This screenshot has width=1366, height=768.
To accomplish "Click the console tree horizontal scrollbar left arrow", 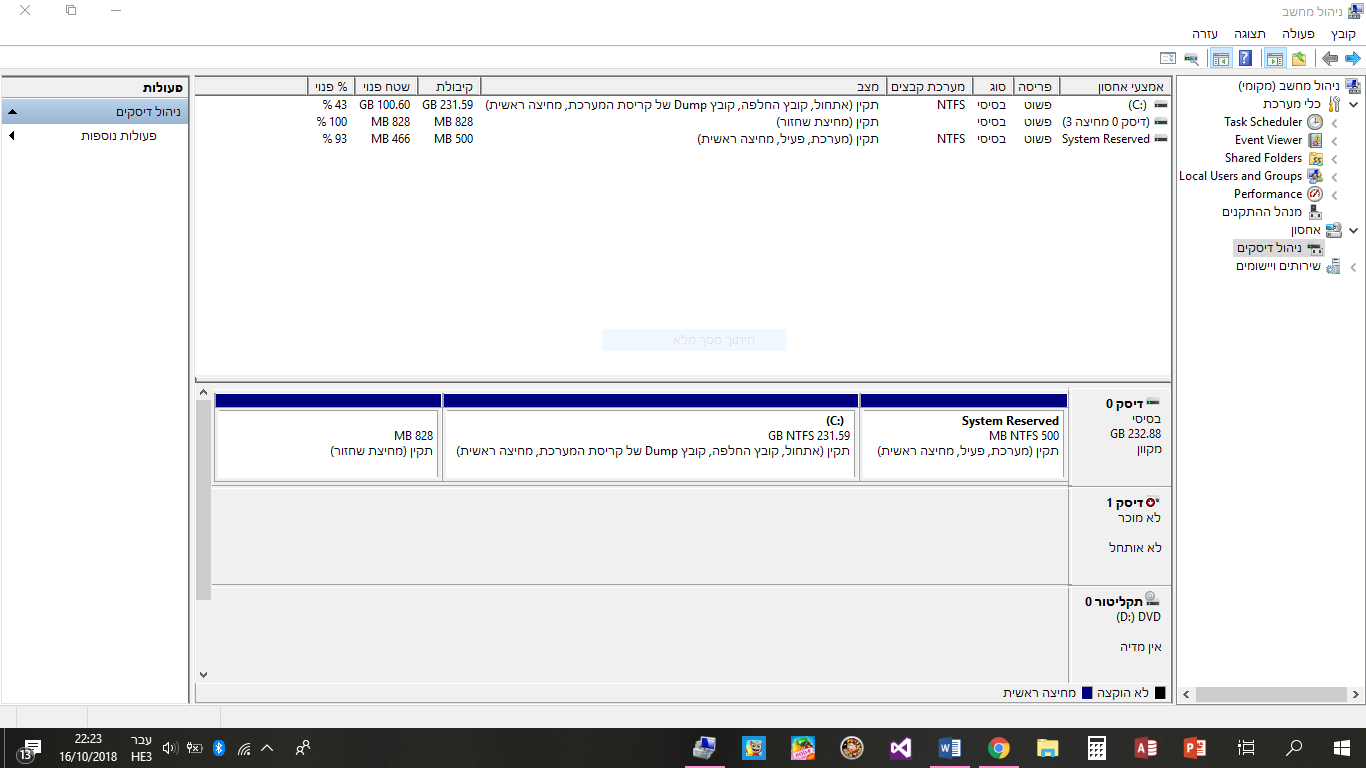I will [1186, 694].
